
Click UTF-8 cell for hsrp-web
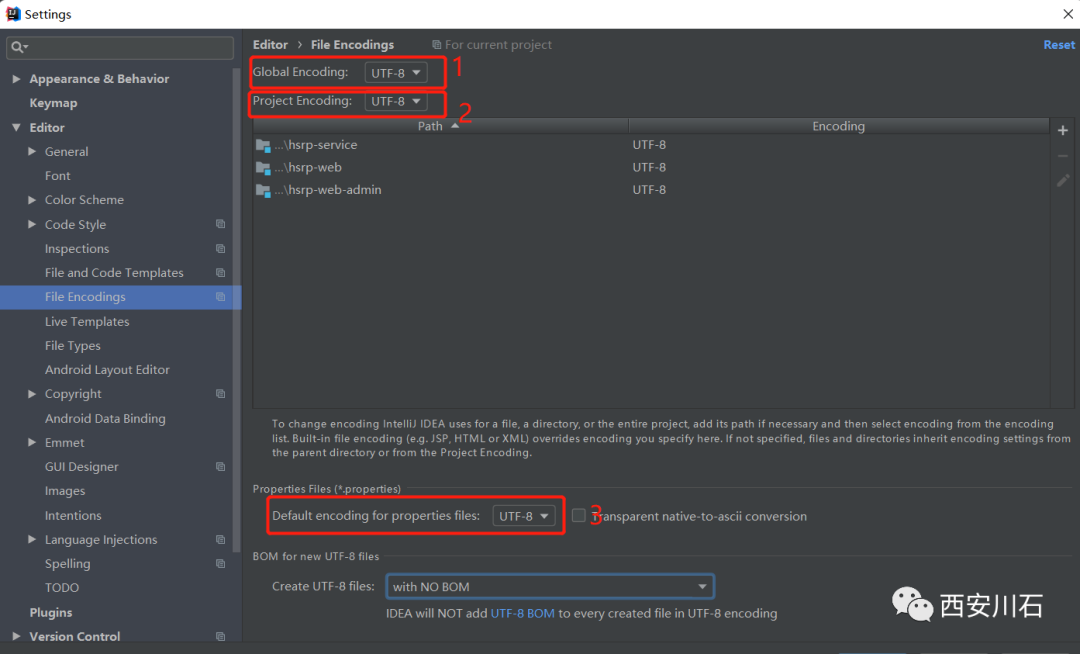click(x=649, y=167)
